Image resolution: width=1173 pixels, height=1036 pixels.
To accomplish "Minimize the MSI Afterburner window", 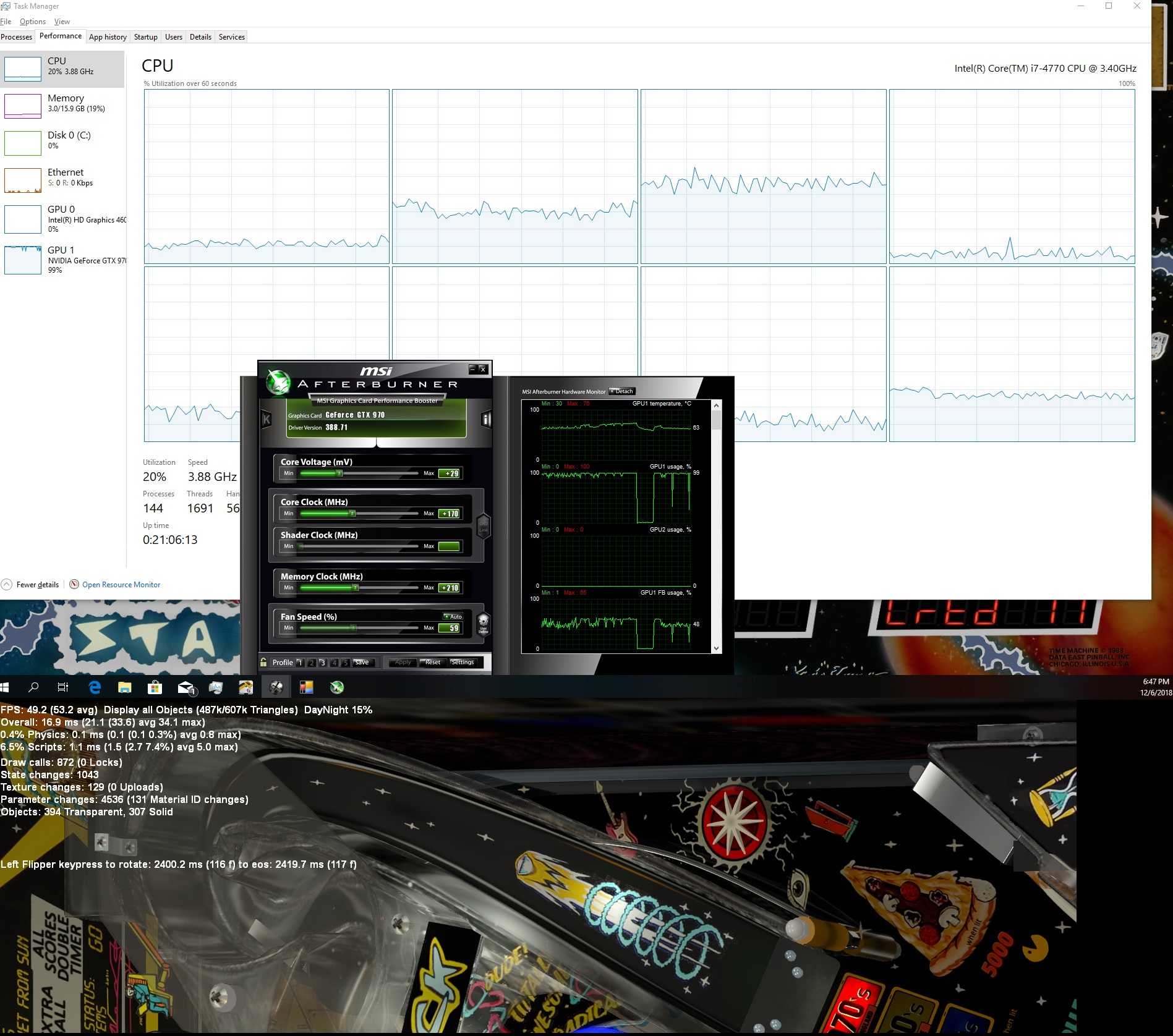I will (473, 369).
